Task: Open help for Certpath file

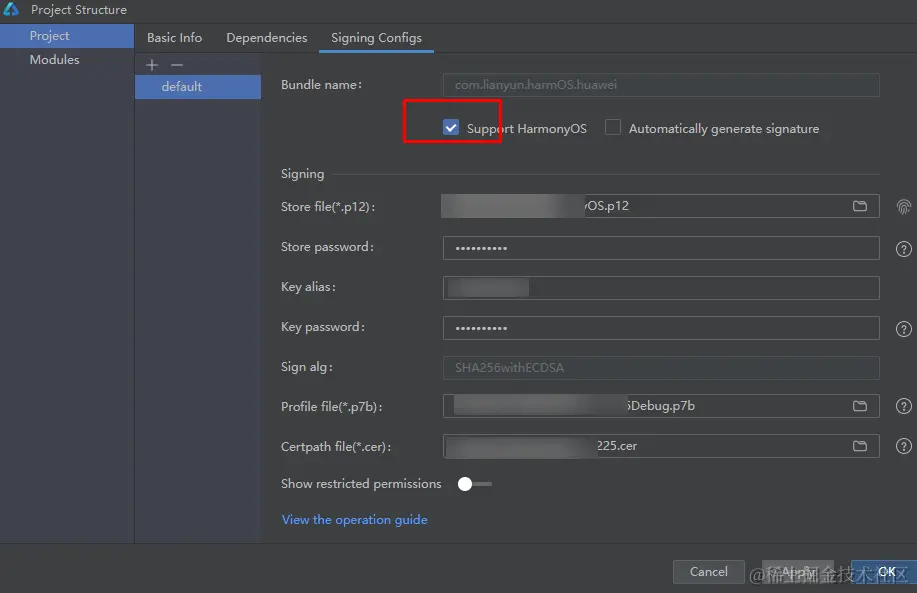Action: coord(904,446)
